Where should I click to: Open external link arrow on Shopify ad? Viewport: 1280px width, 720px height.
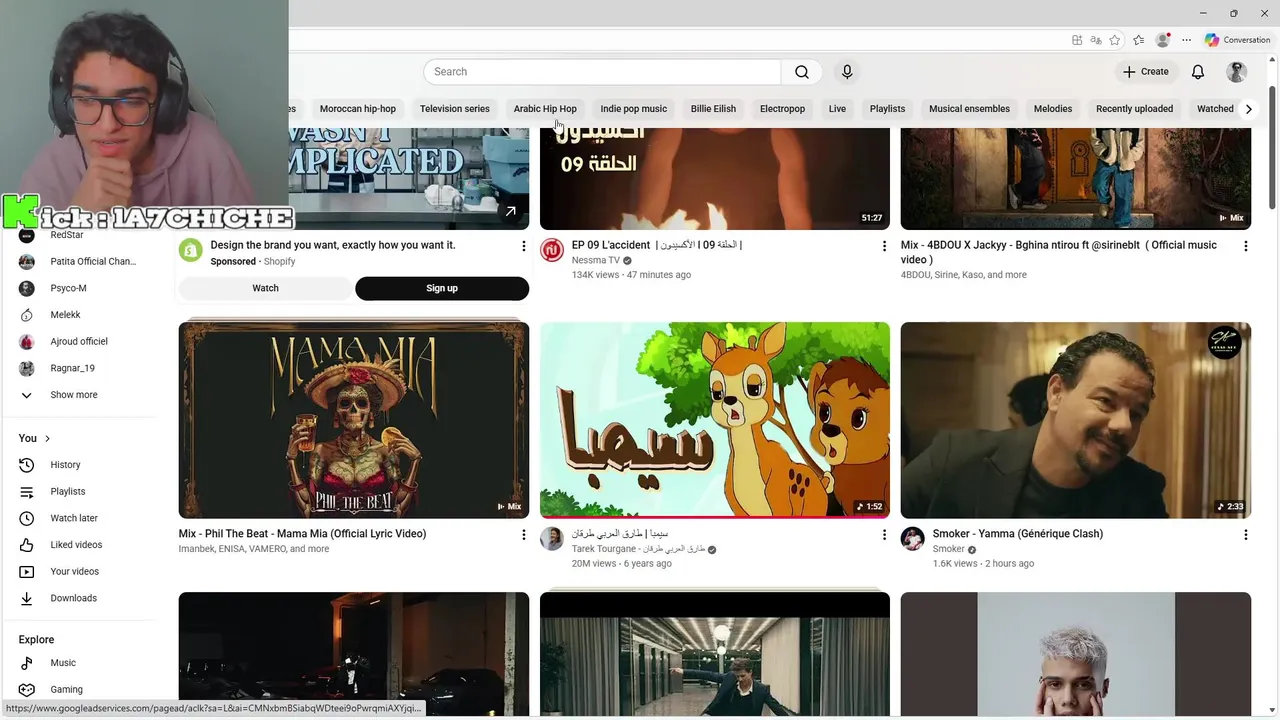pyautogui.click(x=510, y=211)
